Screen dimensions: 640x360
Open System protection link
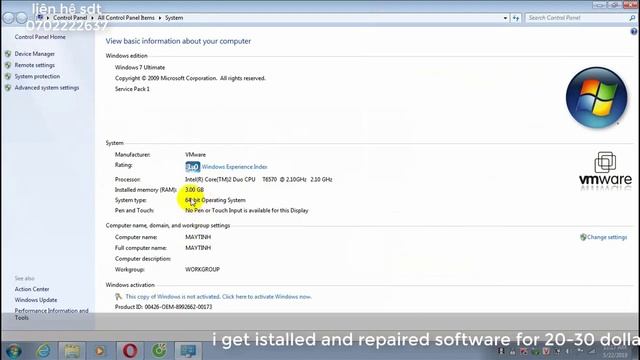pyautogui.click(x=37, y=76)
